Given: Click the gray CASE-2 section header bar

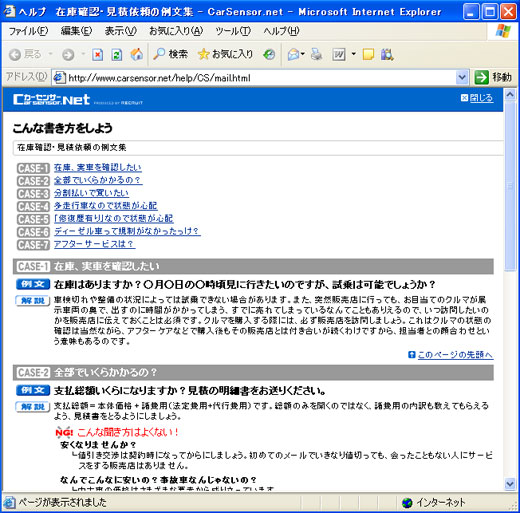Looking at the screenshot, I should point(253,372).
